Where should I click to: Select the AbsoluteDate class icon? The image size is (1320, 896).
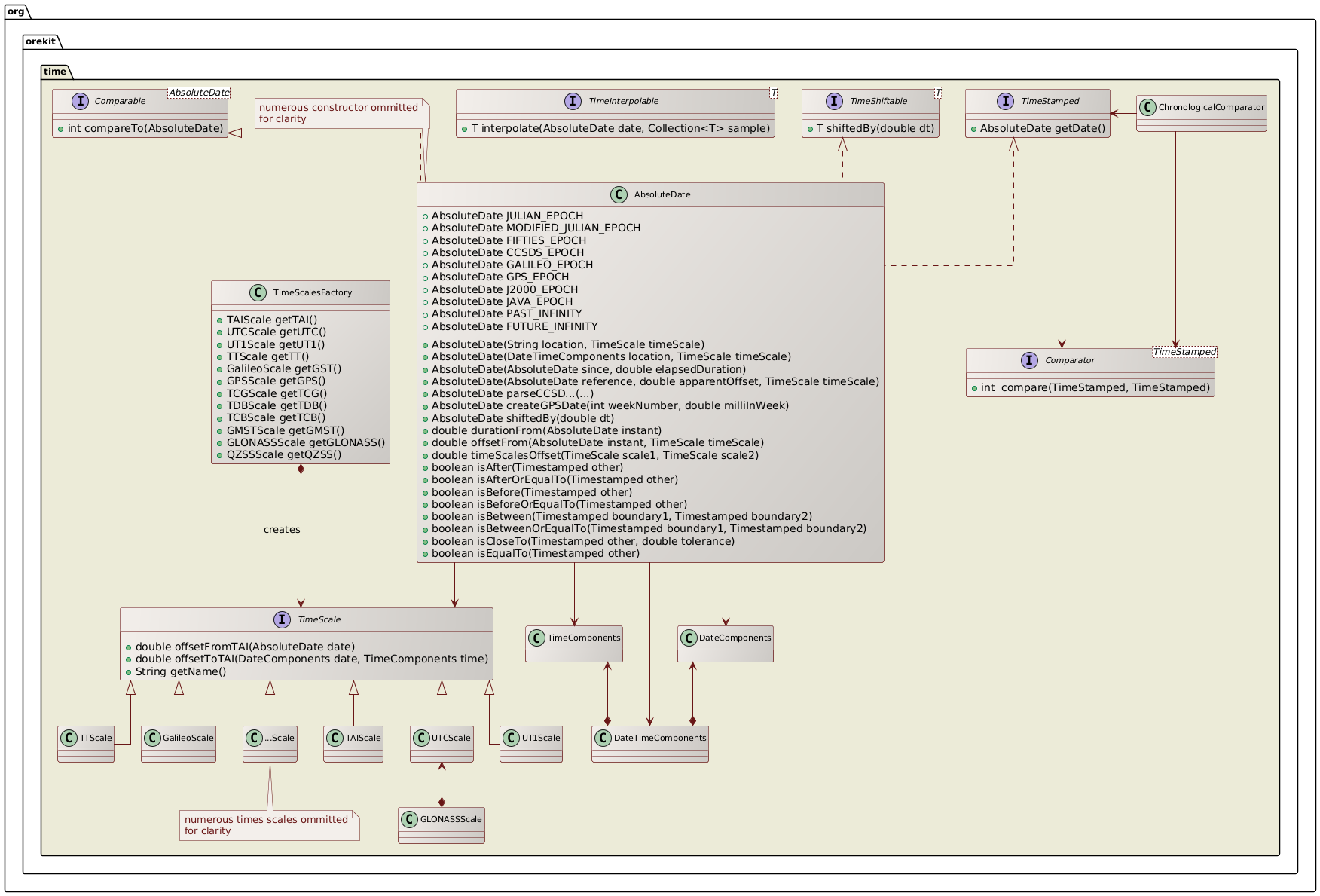point(619,194)
